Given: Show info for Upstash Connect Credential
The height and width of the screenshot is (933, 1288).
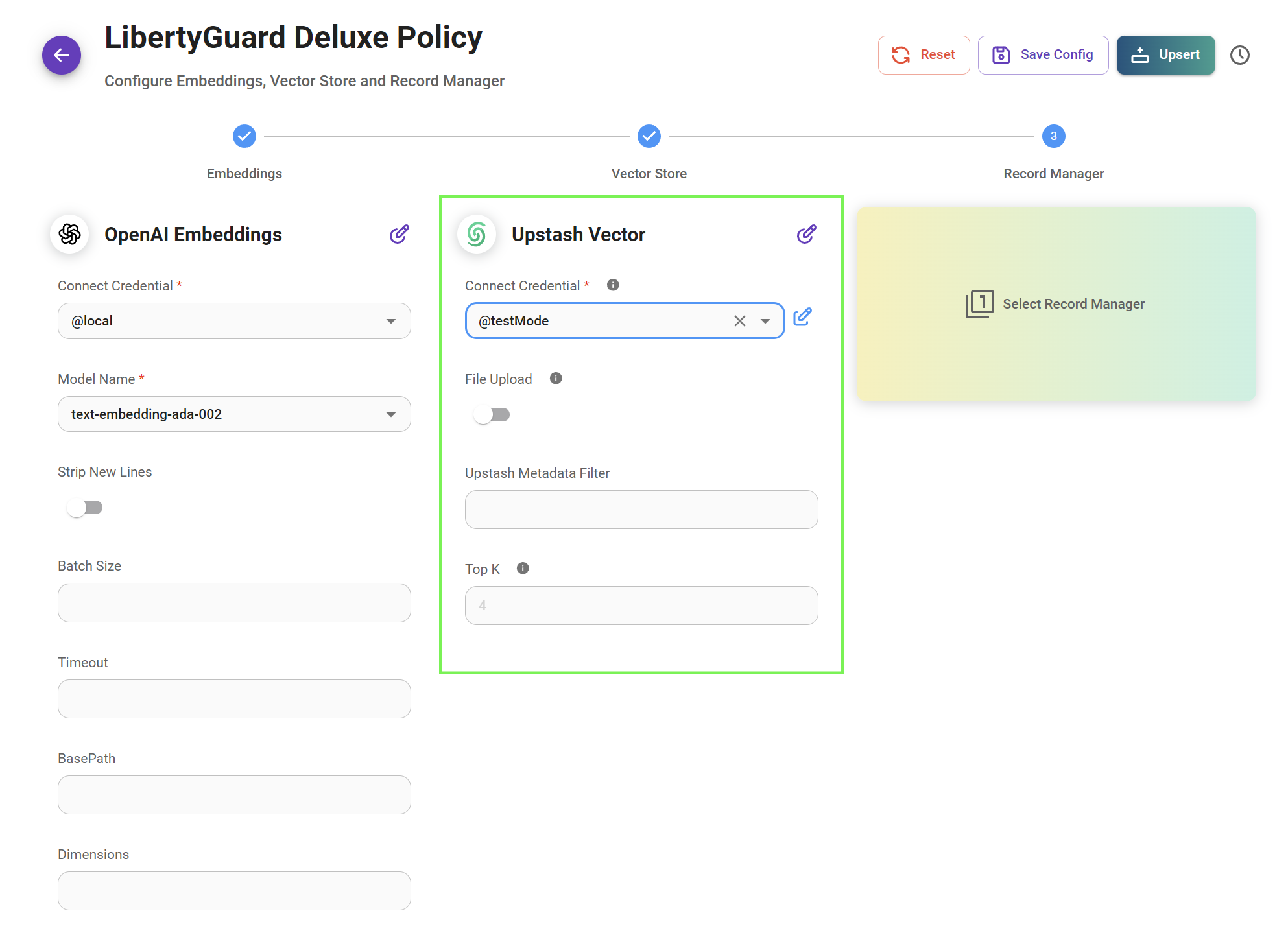Looking at the screenshot, I should (612, 285).
